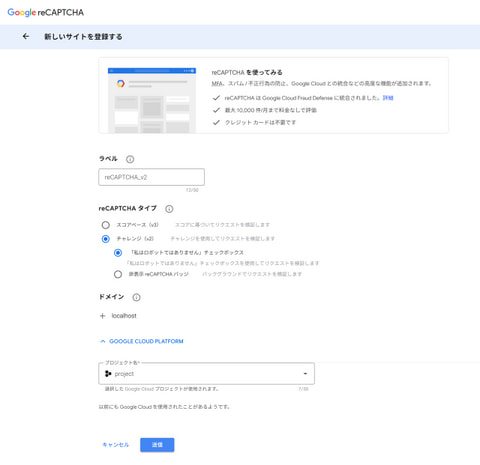The image size is (480, 465).
Task: Click the project icon in the project field
Action: pyautogui.click(x=108, y=374)
